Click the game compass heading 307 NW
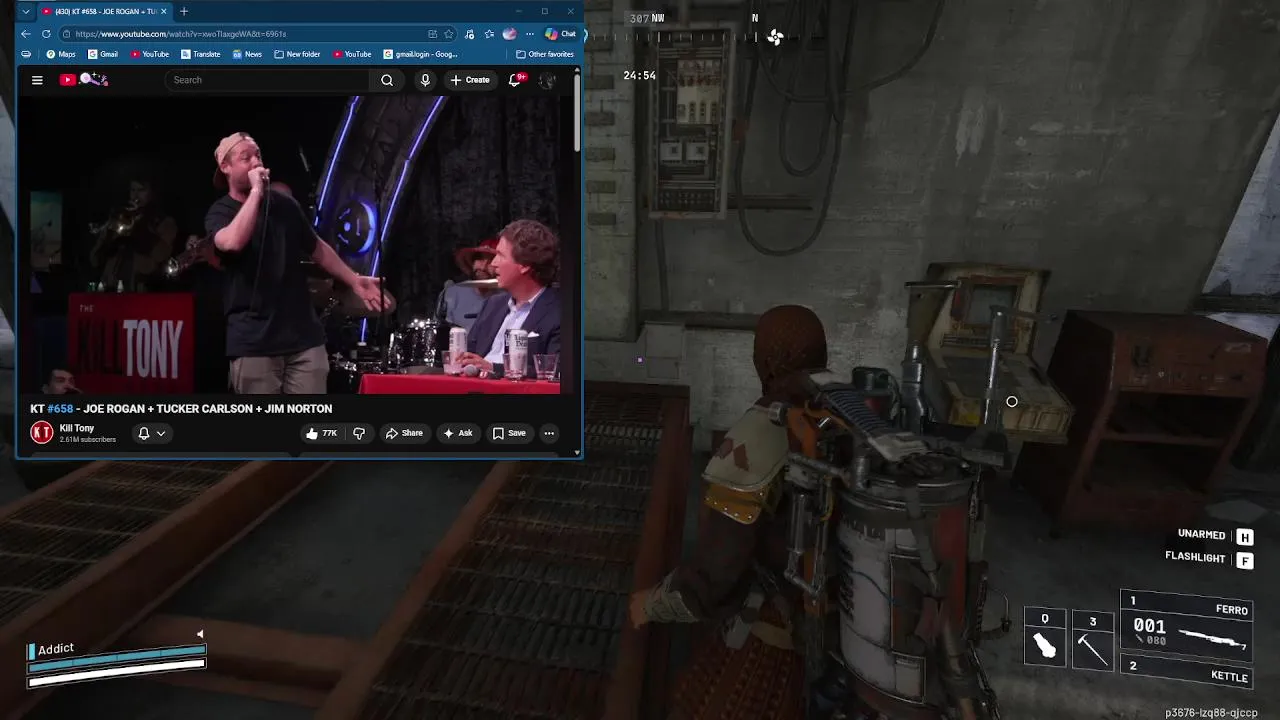Viewport: 1280px width, 720px height. (x=647, y=18)
